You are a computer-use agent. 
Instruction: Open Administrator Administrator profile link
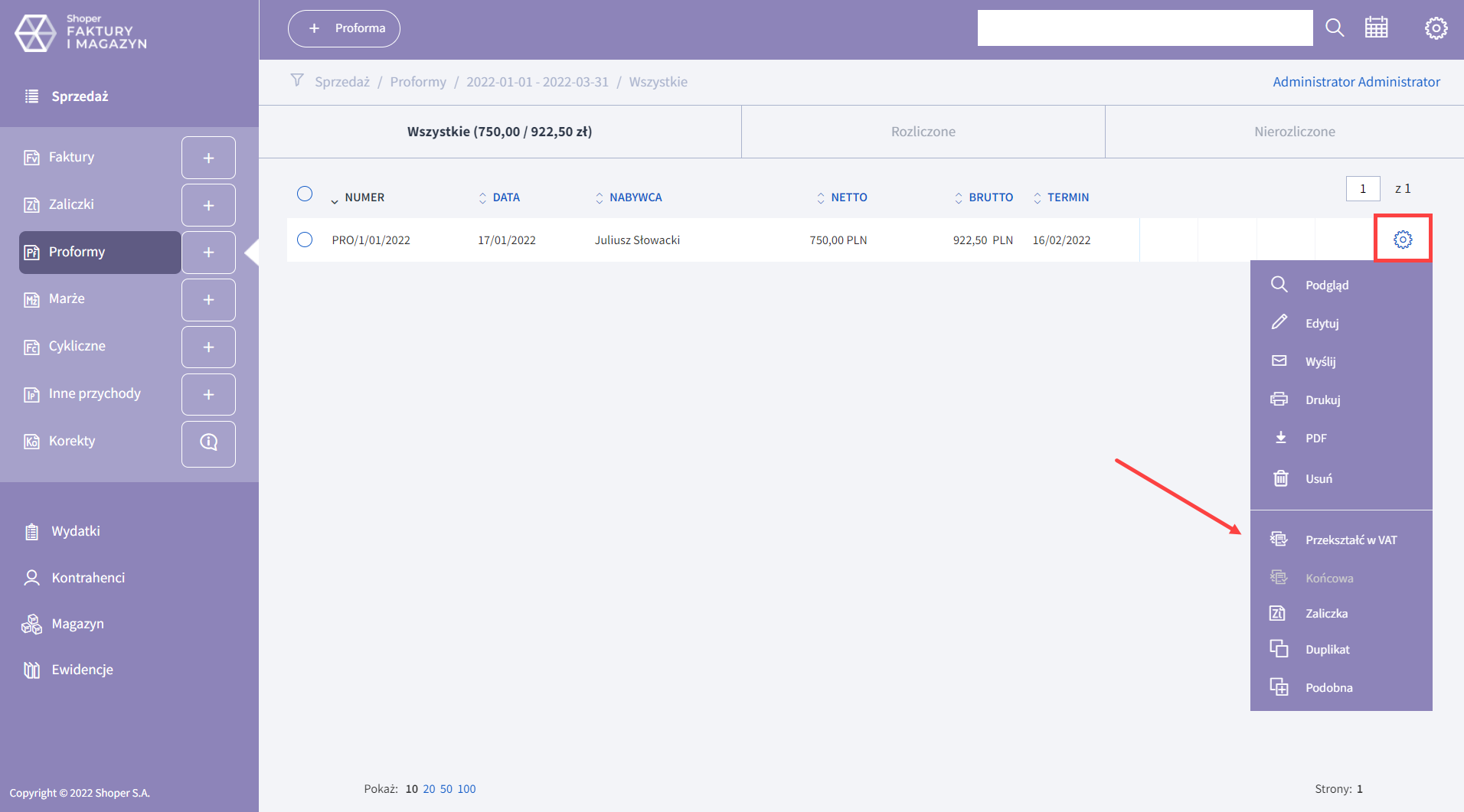[1356, 82]
